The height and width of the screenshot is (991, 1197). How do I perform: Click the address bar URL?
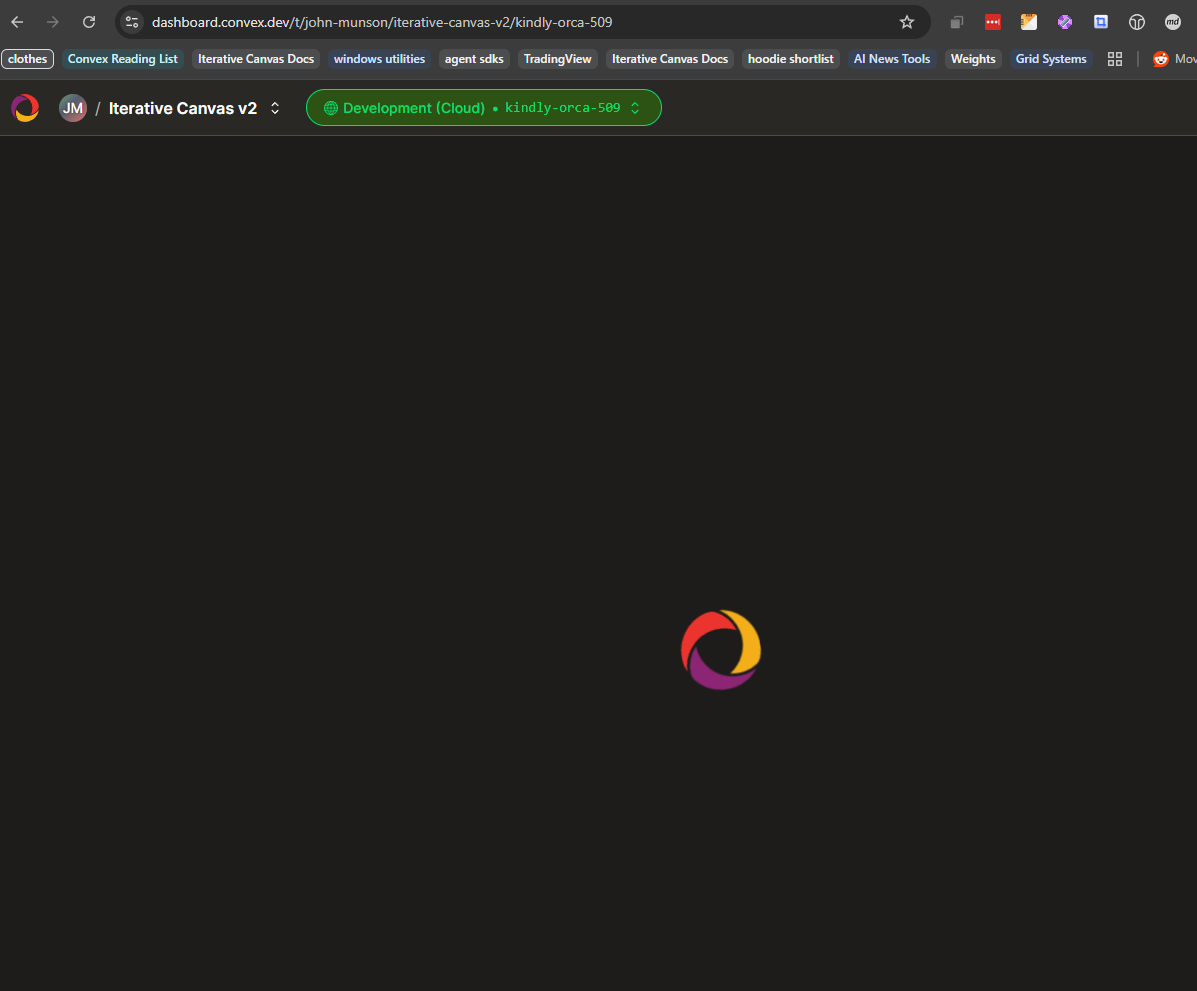click(x=382, y=22)
